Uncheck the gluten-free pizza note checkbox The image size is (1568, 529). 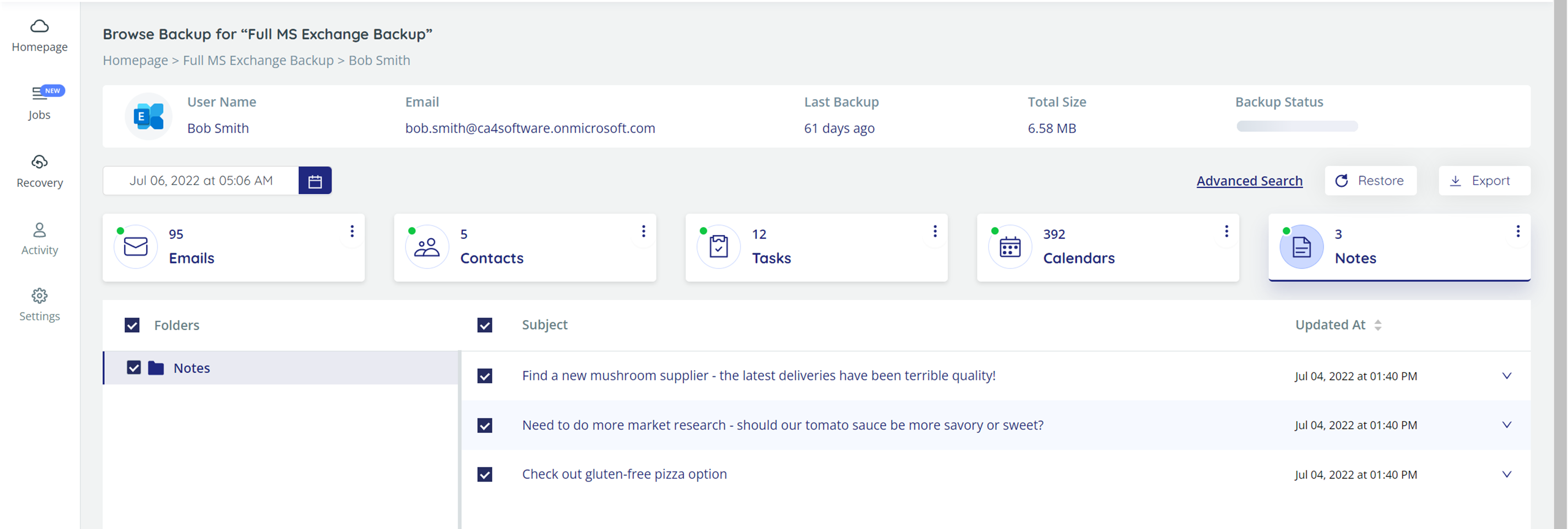tap(484, 474)
